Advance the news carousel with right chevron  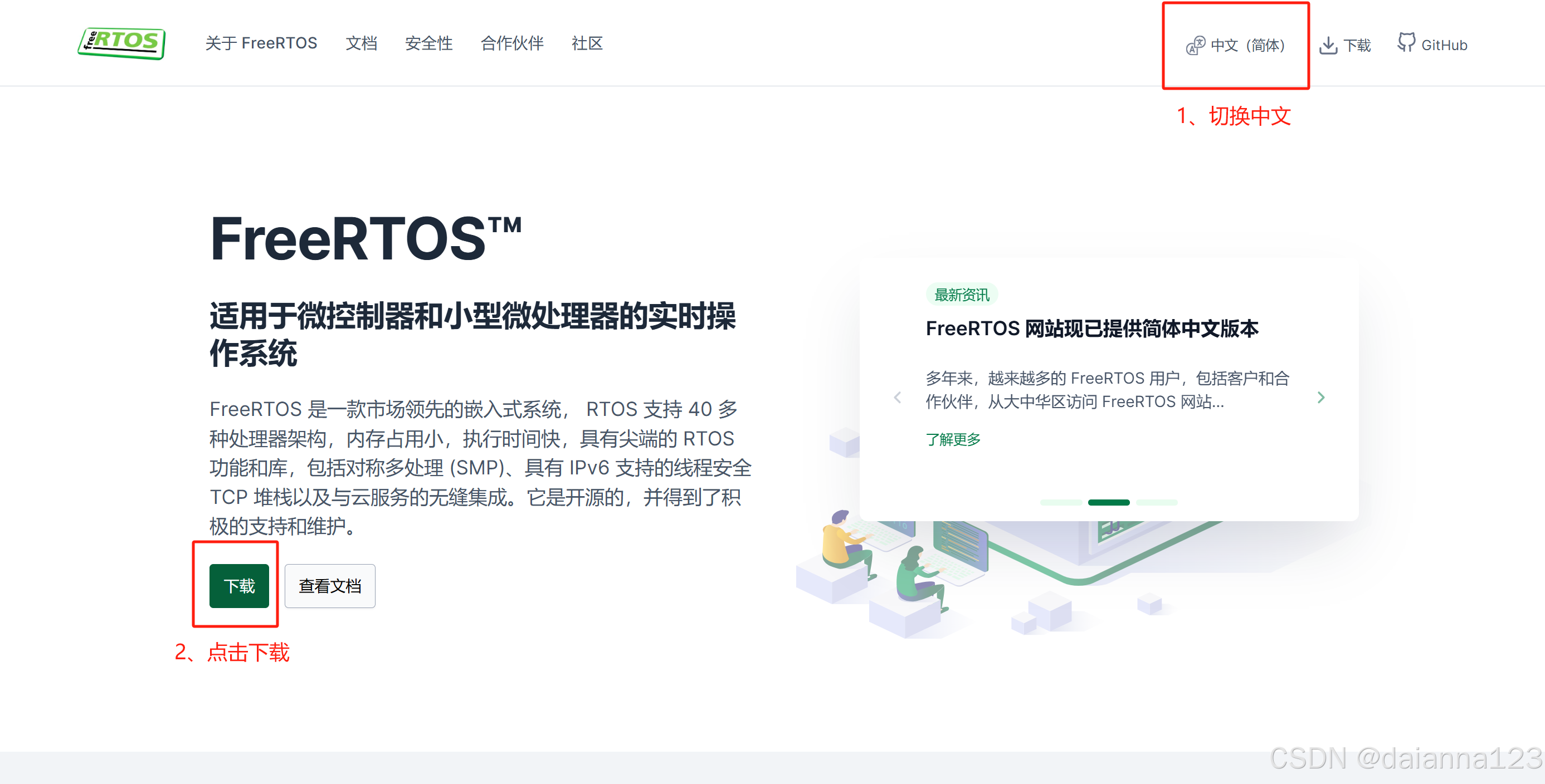1321,397
